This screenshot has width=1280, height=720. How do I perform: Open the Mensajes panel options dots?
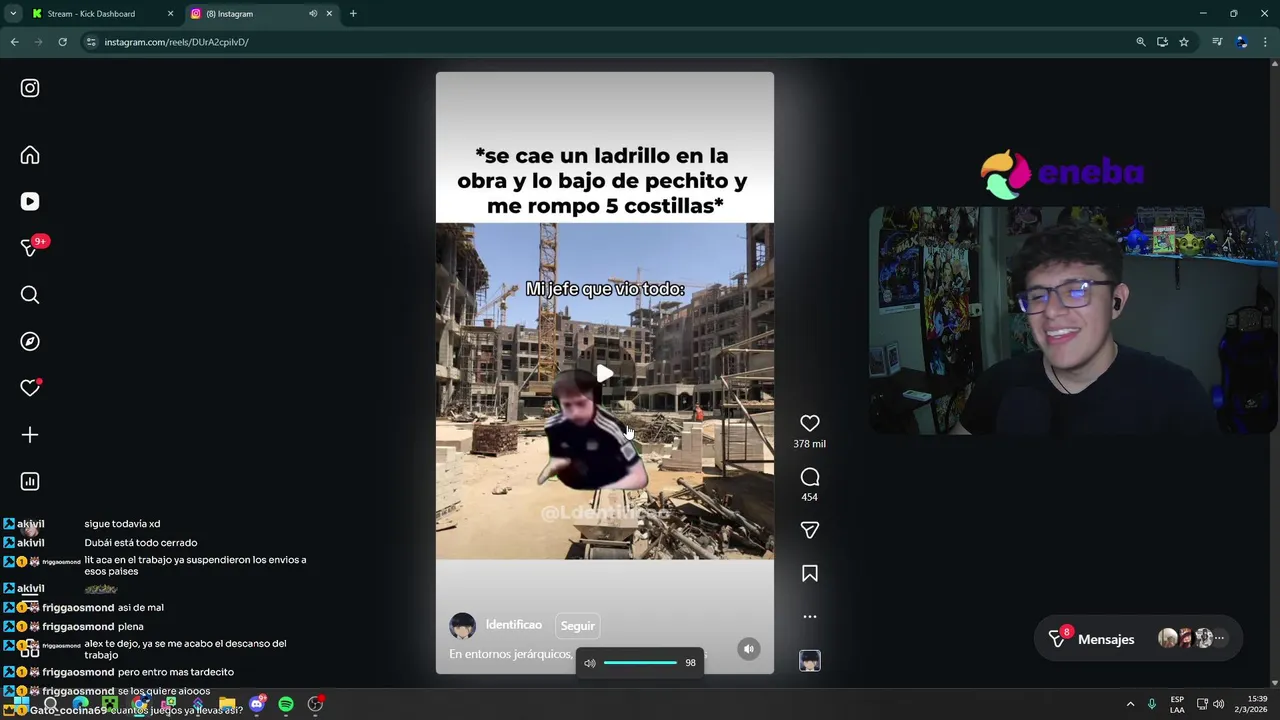(1219, 638)
